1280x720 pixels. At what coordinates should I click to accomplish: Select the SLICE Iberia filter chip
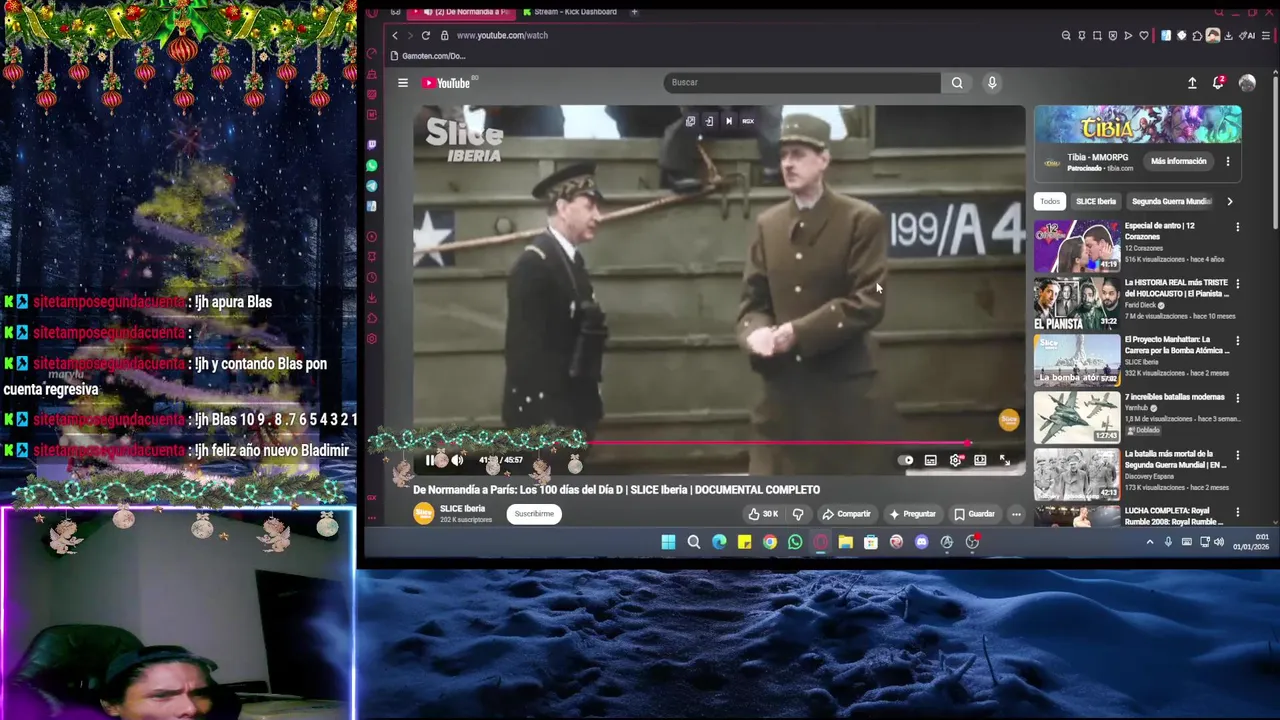click(1096, 201)
